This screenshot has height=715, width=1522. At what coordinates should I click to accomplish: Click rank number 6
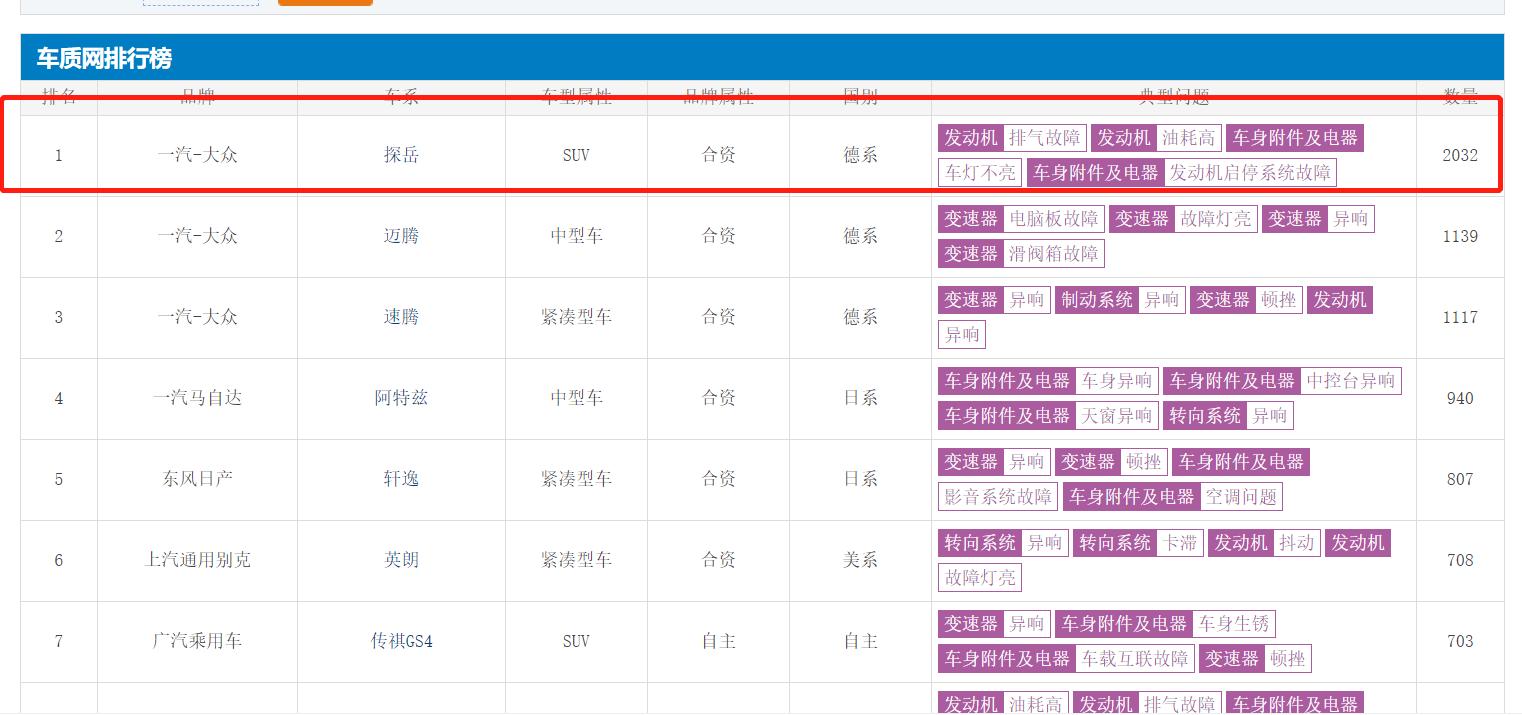(58, 560)
